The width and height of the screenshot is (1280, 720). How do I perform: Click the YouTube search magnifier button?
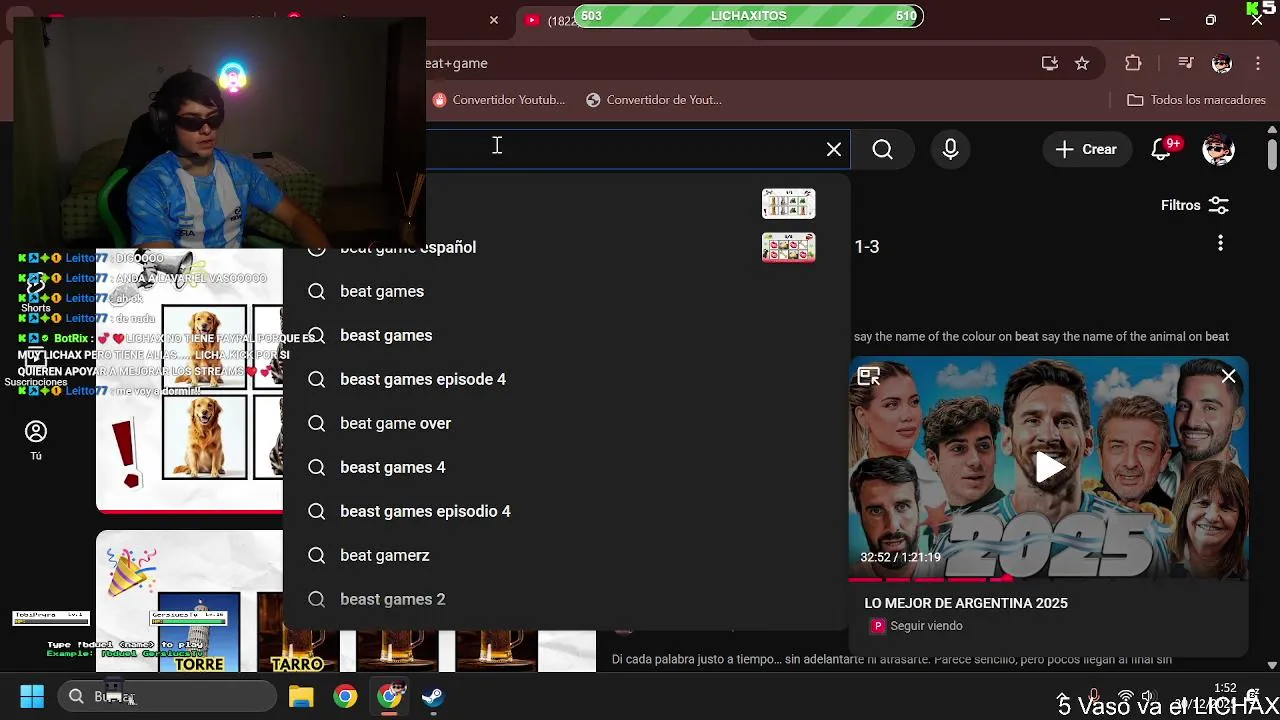pos(882,149)
